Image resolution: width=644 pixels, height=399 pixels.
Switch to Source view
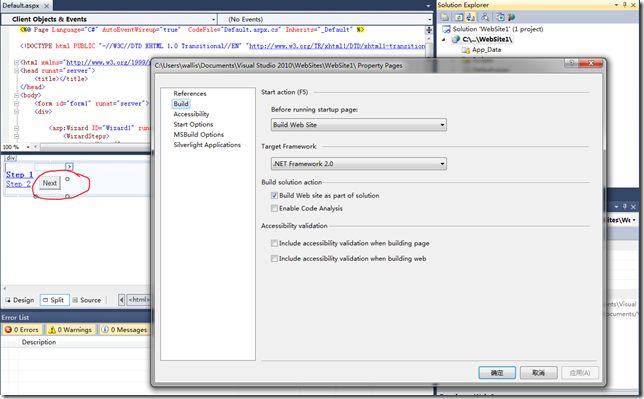point(87,300)
